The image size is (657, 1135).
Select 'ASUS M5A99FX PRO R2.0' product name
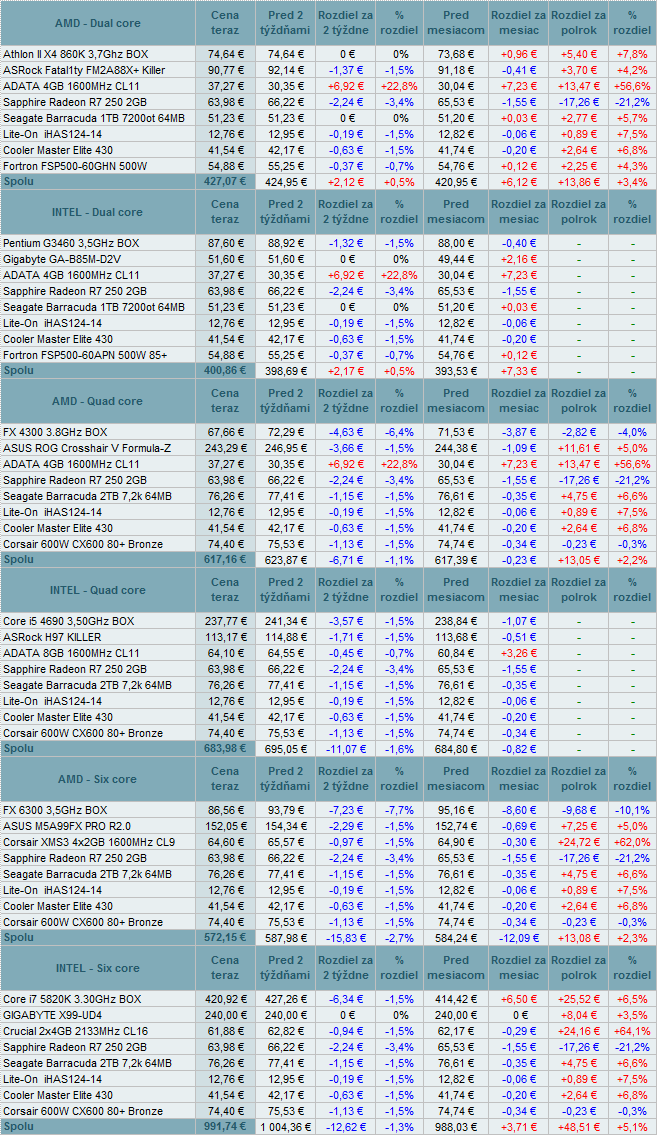pyautogui.click(x=67, y=826)
